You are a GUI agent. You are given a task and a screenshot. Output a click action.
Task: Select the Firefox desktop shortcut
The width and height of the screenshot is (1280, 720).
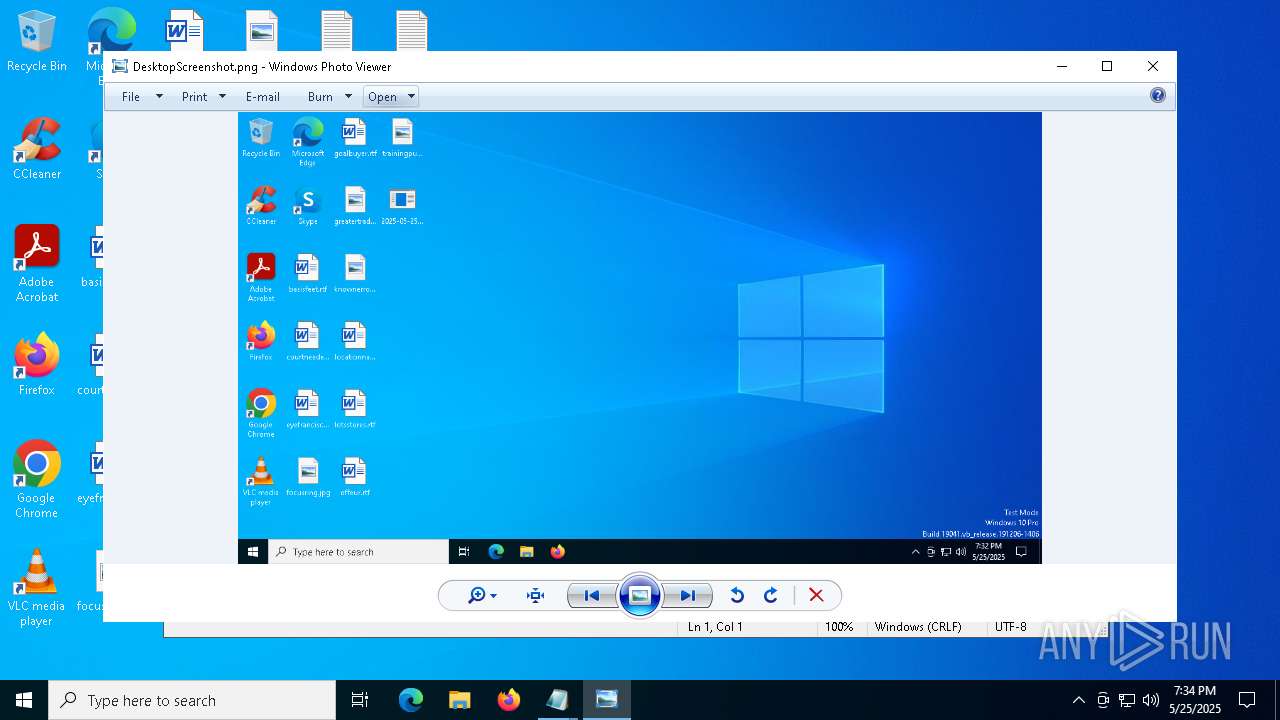tap(37, 365)
